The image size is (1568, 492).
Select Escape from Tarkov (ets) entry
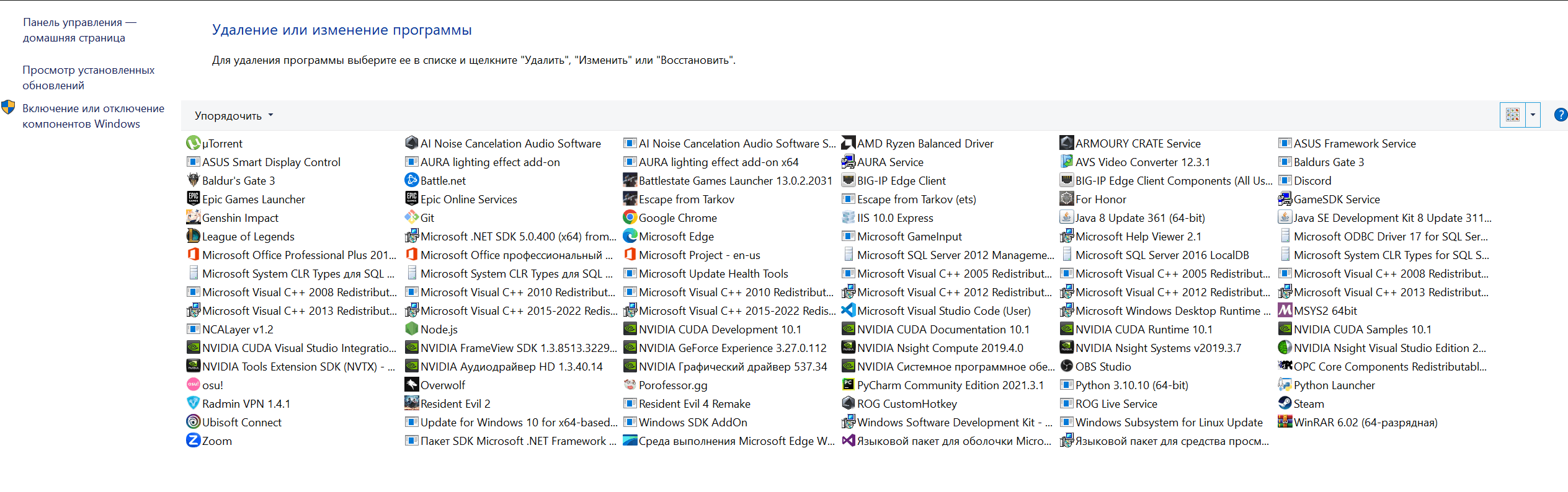pyautogui.click(x=909, y=199)
